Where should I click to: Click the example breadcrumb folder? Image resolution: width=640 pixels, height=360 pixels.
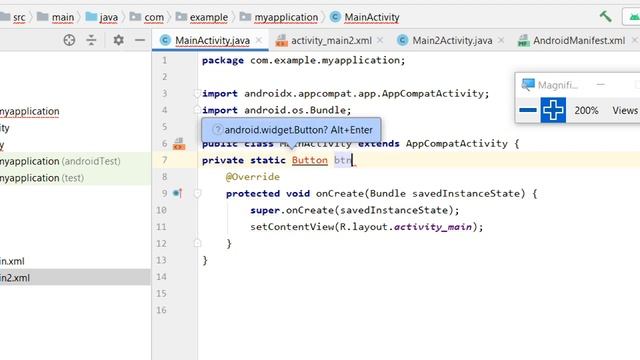(202, 17)
